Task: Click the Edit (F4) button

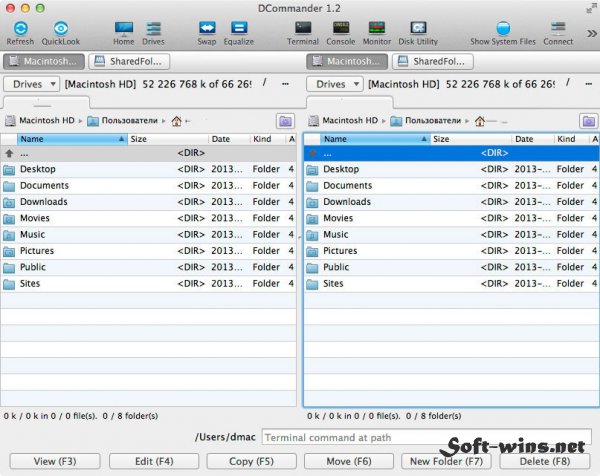Action: click(x=154, y=461)
